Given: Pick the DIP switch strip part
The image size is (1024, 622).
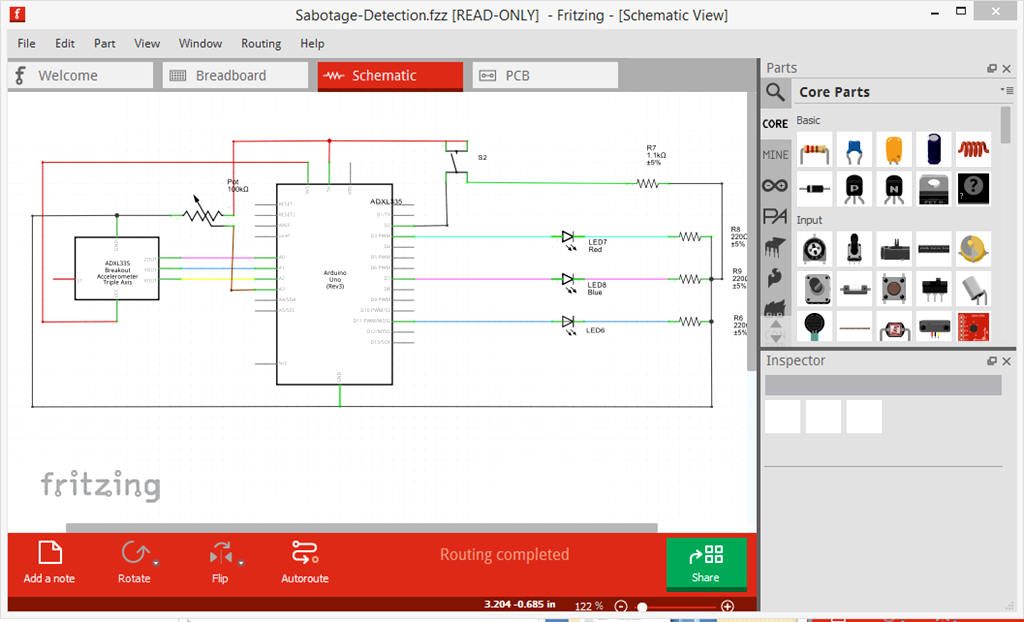Looking at the screenshot, I should point(934,249).
